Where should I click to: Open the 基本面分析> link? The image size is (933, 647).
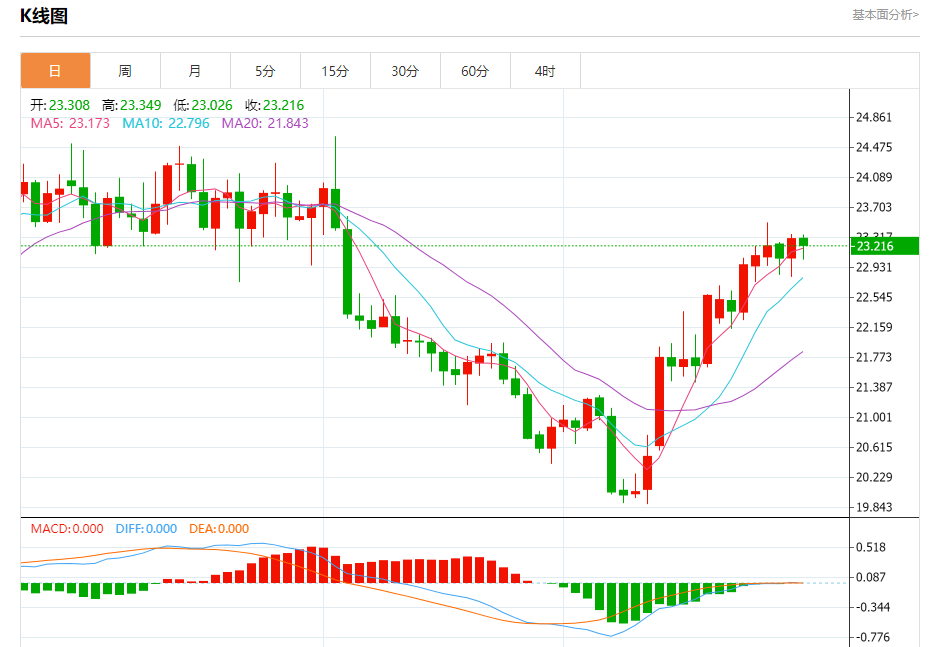pyautogui.click(x=885, y=14)
